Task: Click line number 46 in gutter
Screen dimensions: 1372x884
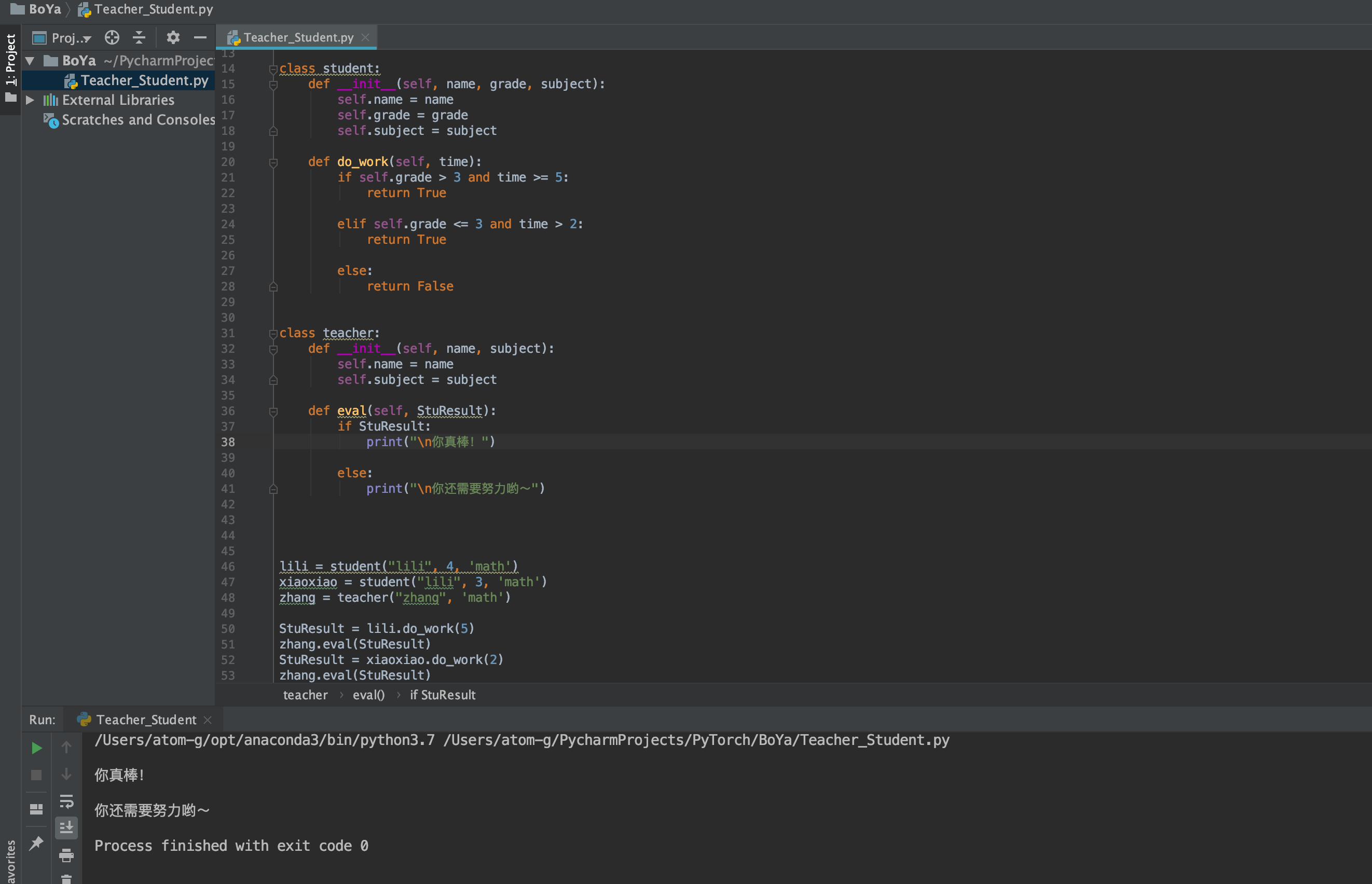Action: [x=228, y=567]
